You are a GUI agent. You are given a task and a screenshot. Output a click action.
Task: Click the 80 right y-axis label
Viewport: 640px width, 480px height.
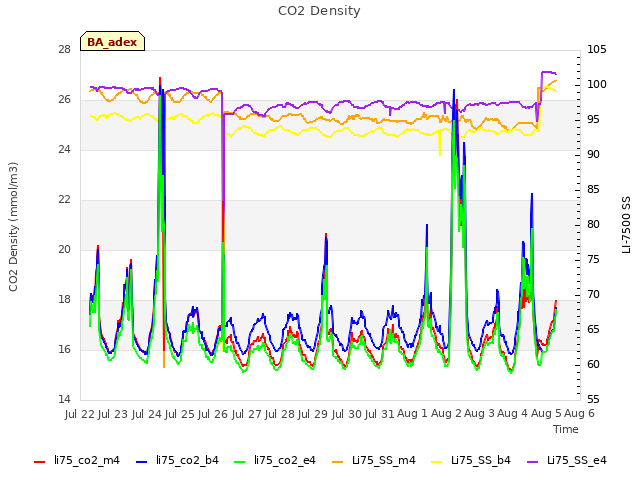point(593,225)
